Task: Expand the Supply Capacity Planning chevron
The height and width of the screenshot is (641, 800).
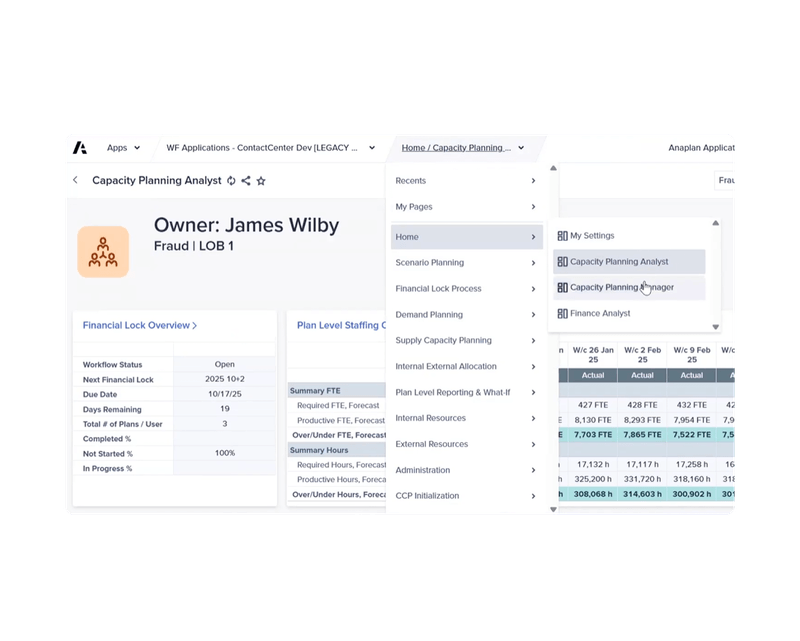Action: 533,340
